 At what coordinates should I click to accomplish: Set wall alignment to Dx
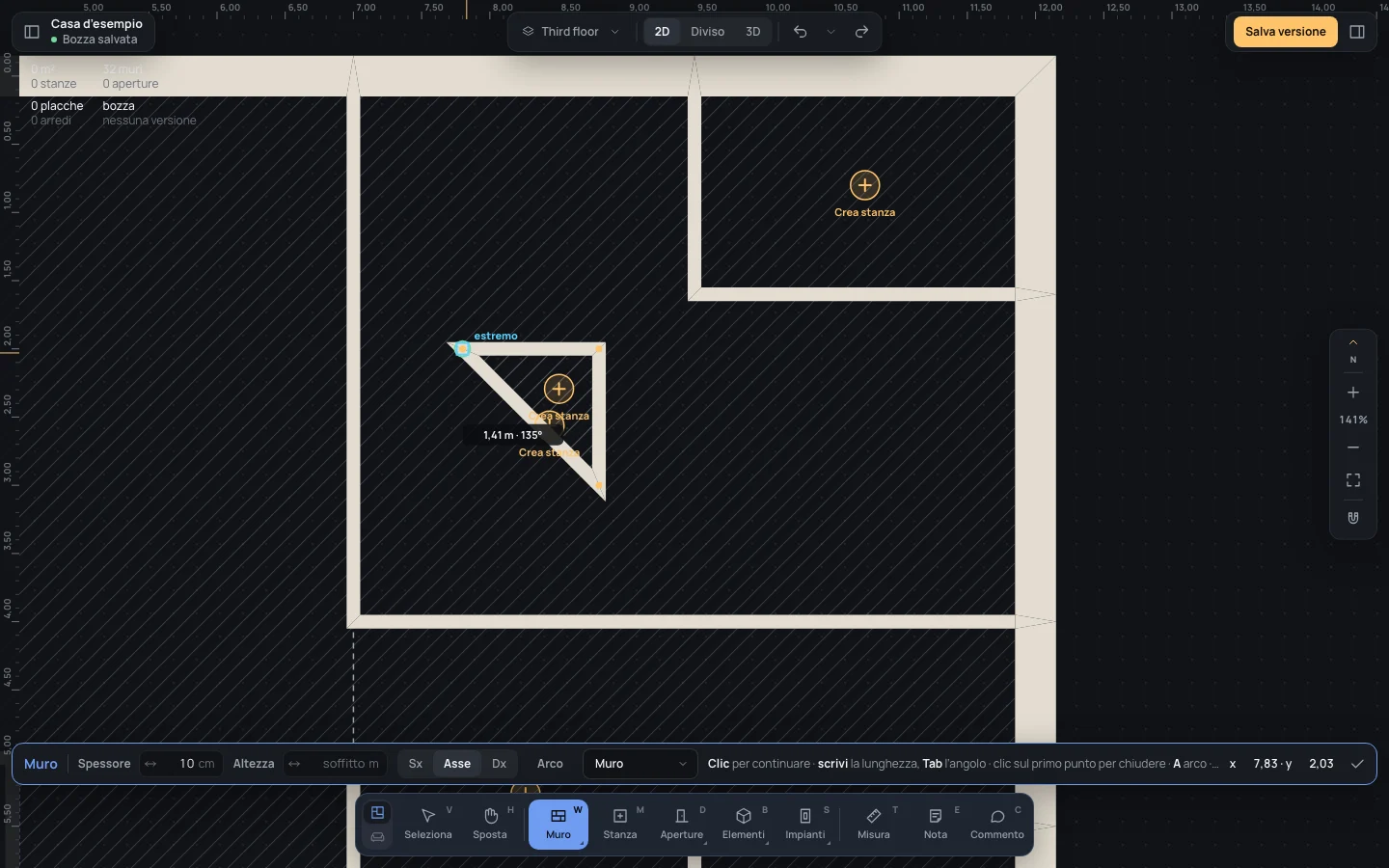[500, 764]
